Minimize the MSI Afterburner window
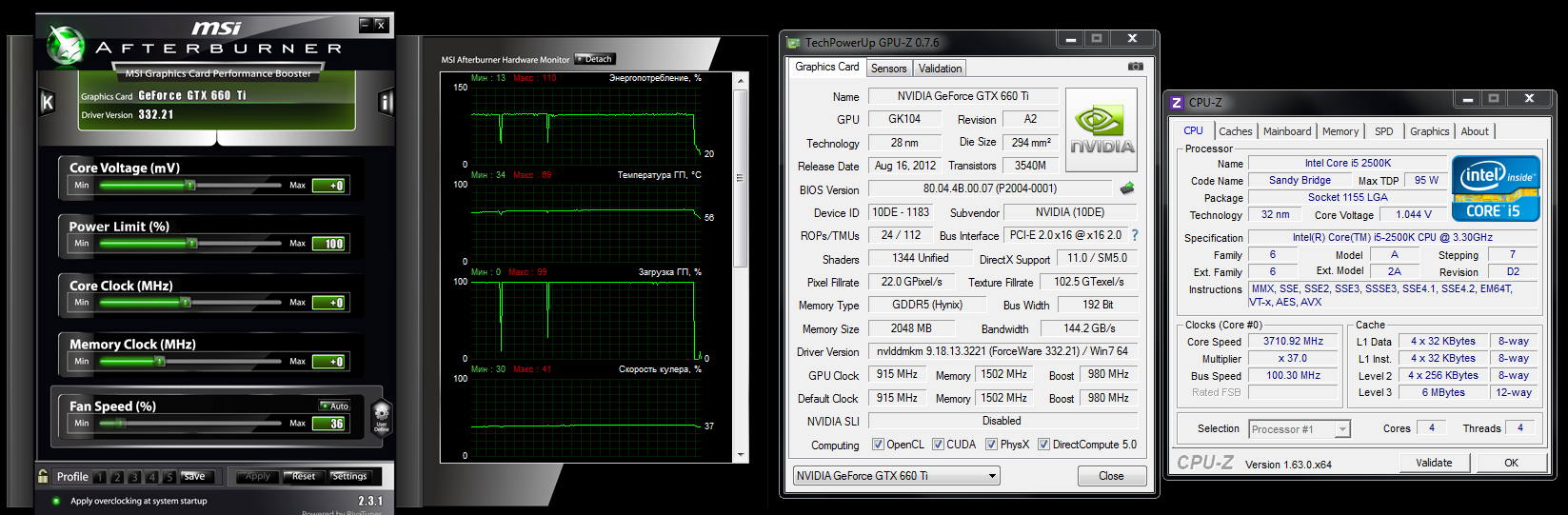Screen dimensions: 1568x515 pos(365,25)
